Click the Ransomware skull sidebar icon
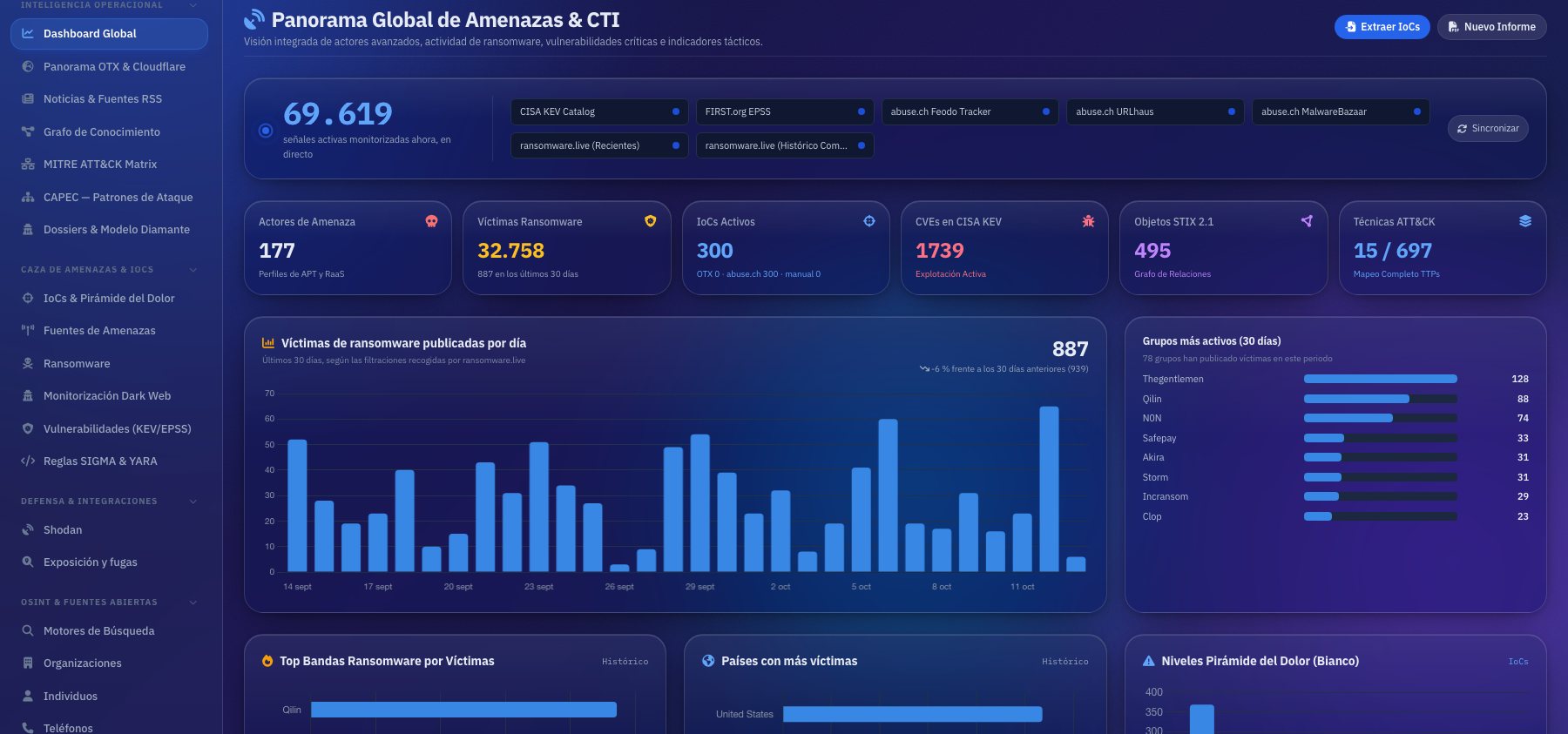Screen dimensions: 1568x734 point(28,364)
